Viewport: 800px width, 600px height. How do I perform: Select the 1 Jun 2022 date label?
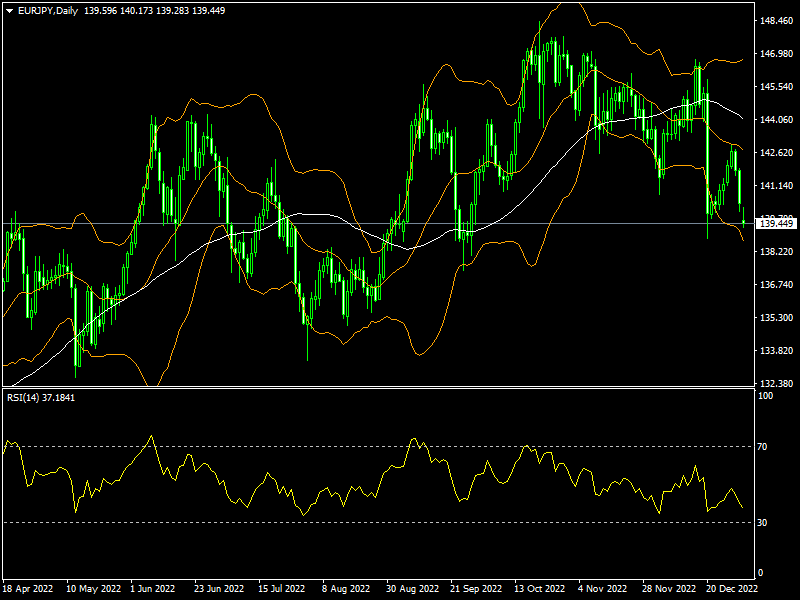pos(153,589)
